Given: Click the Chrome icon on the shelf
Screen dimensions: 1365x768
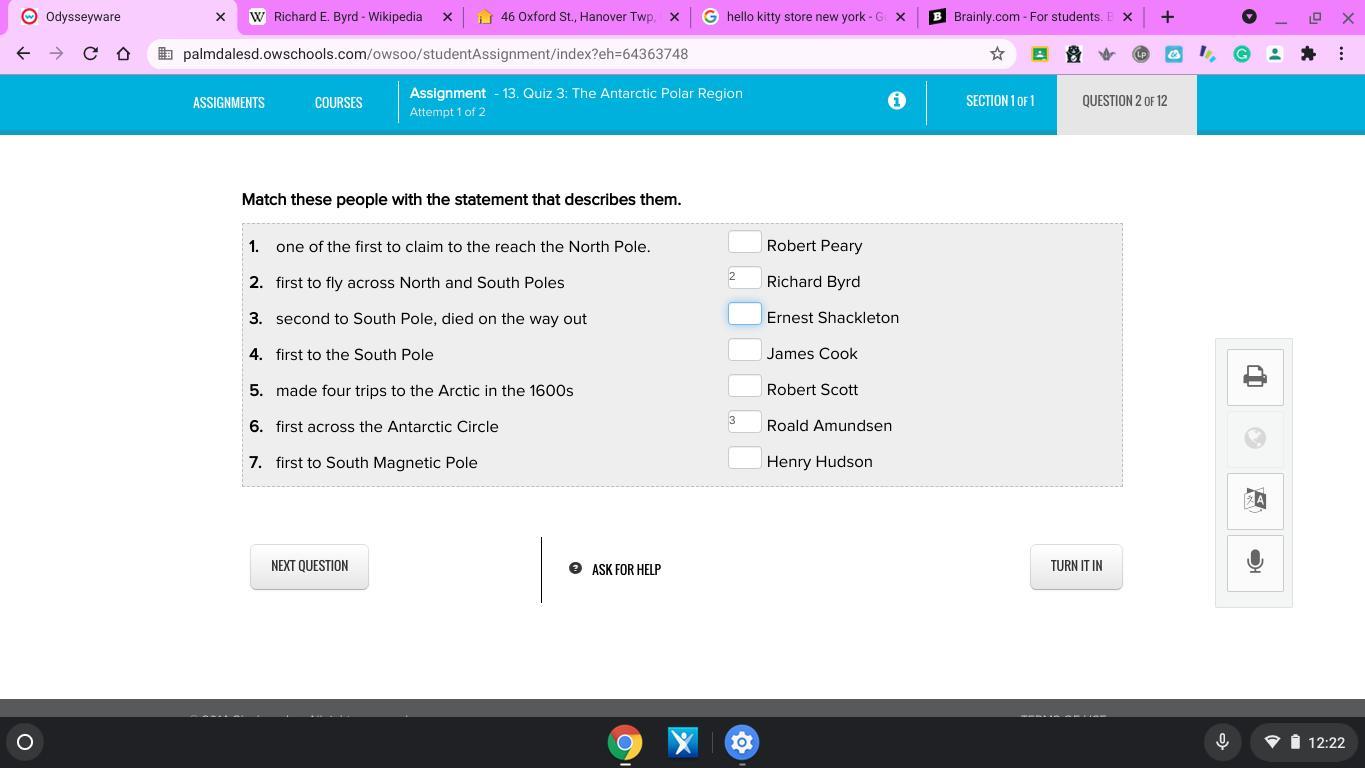Looking at the screenshot, I should [x=625, y=742].
